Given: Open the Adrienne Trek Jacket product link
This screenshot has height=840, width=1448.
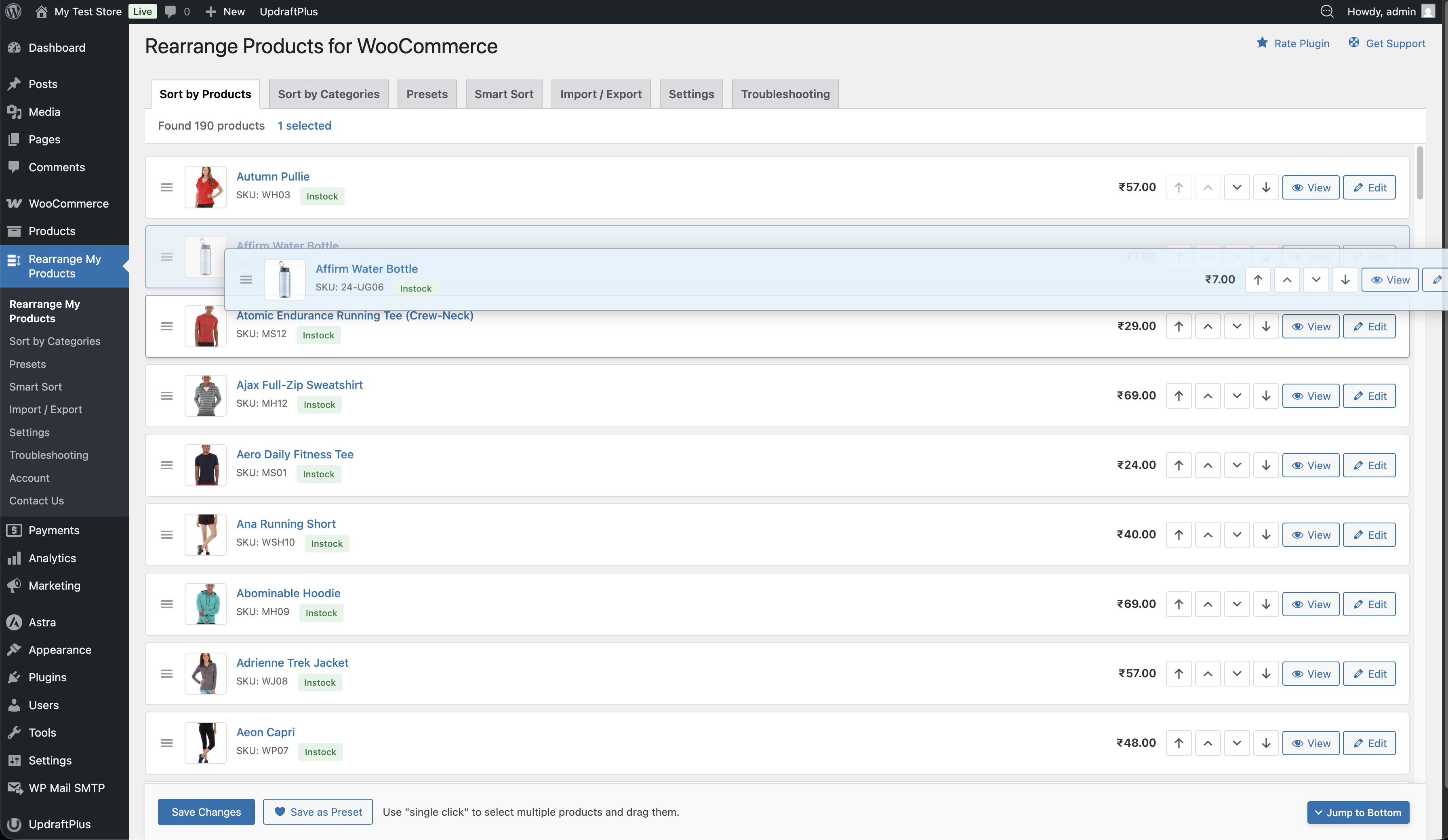Looking at the screenshot, I should coord(293,662).
